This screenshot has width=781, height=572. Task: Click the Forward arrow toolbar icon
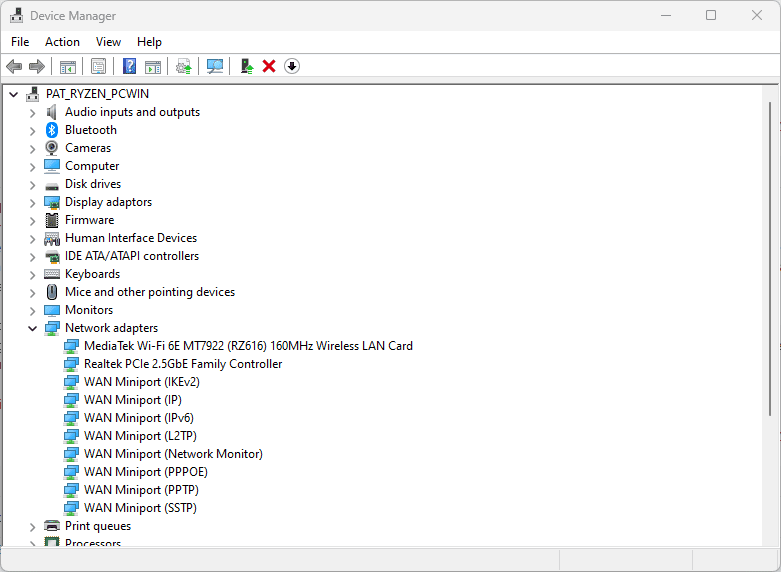[37, 66]
